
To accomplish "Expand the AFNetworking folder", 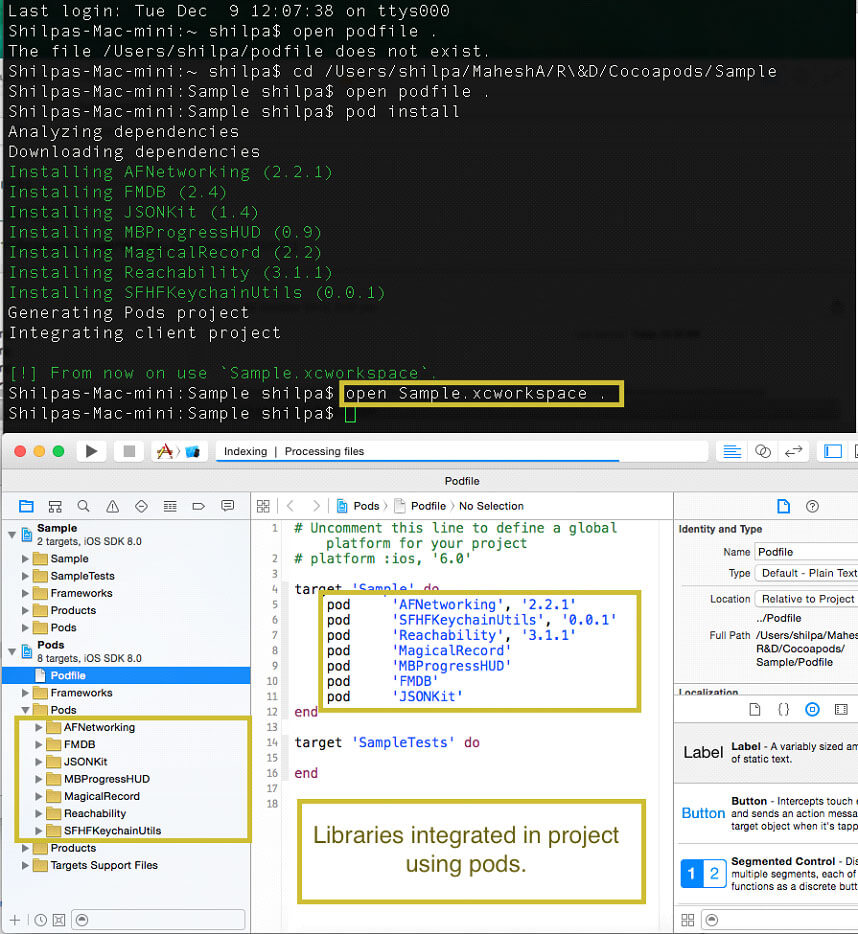I will point(39,727).
